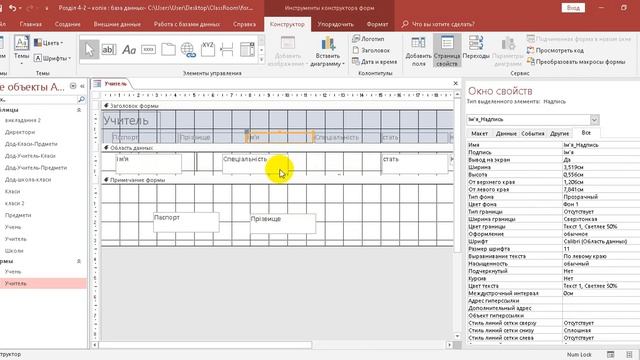Open the Создание ribbon tab
Viewport: 640px width, 360px height.
(67, 24)
